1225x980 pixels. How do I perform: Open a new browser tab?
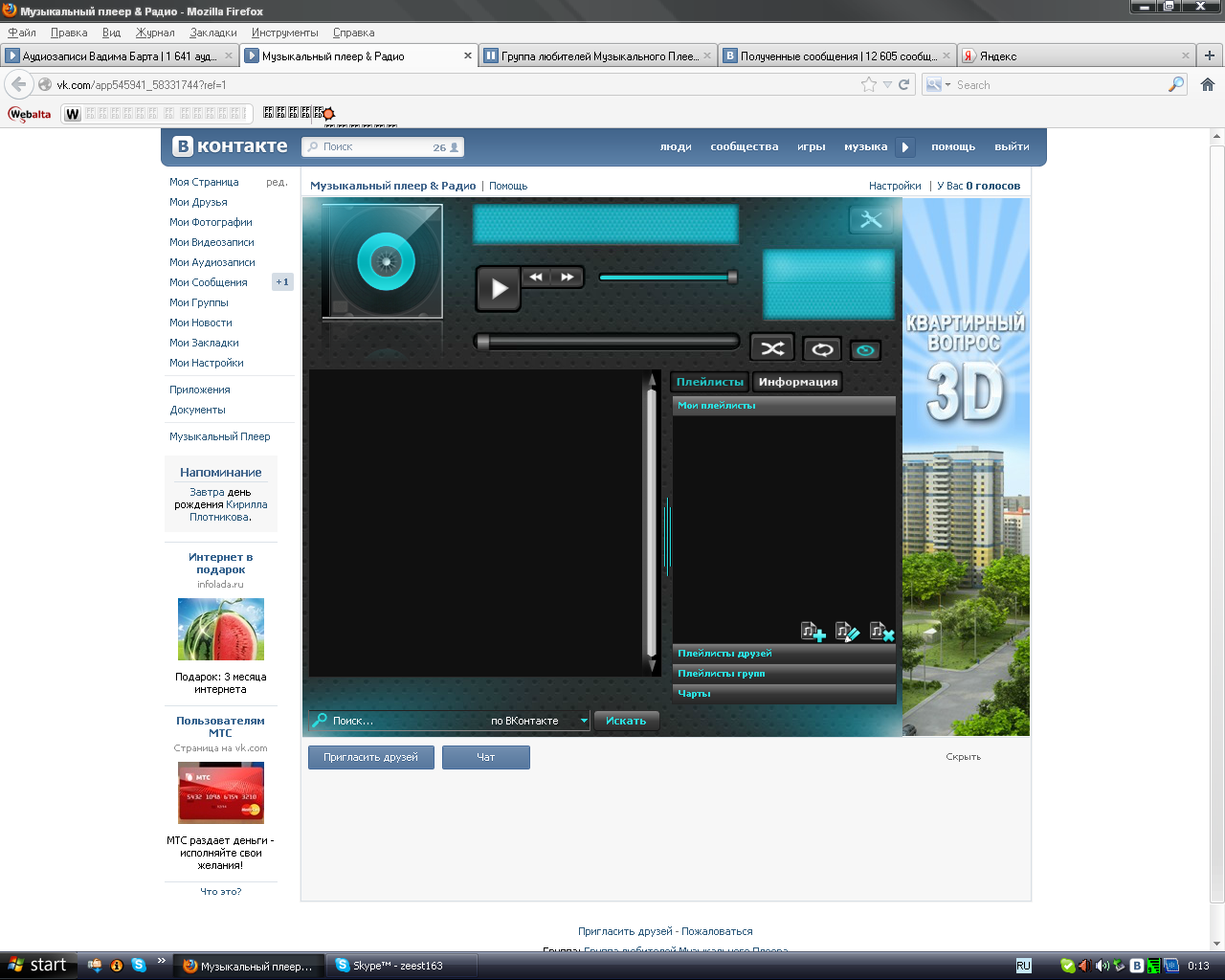pos(1210,56)
